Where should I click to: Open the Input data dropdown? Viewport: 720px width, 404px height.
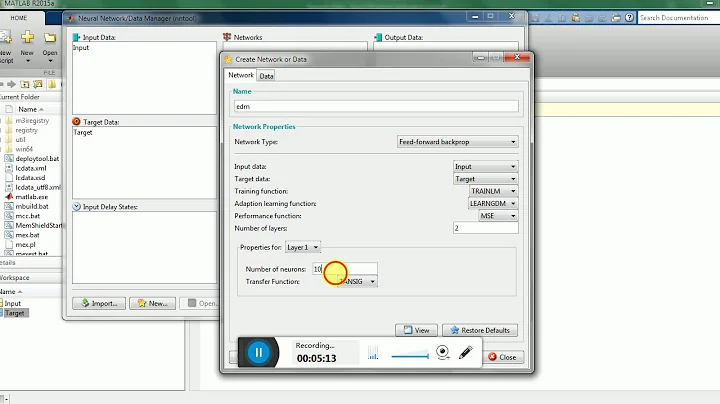485,167
